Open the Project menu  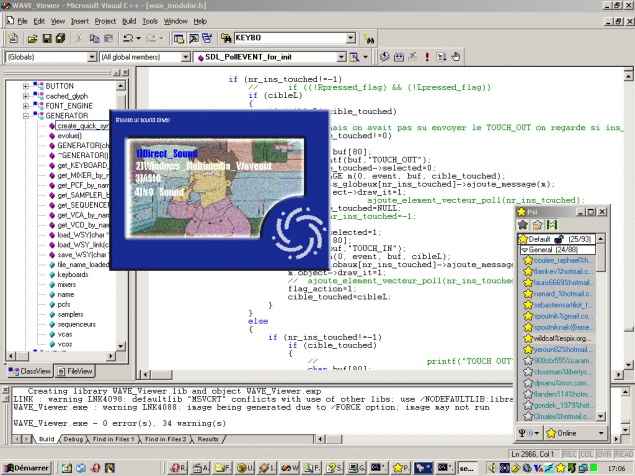pyautogui.click(x=104, y=20)
